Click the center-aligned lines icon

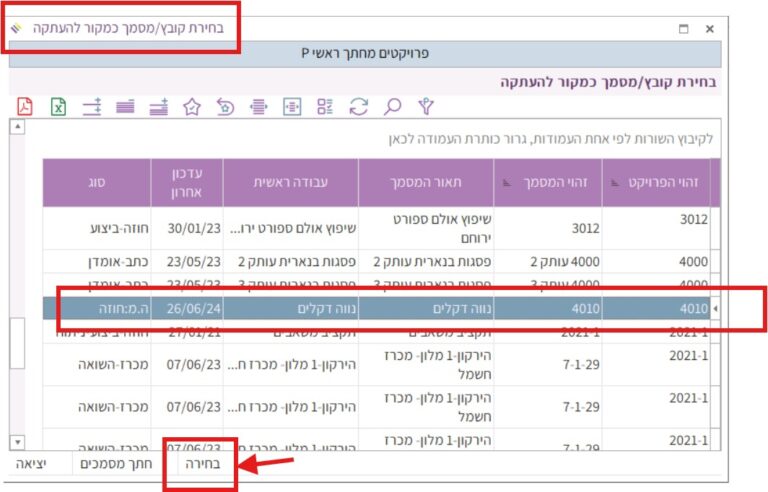coord(259,106)
